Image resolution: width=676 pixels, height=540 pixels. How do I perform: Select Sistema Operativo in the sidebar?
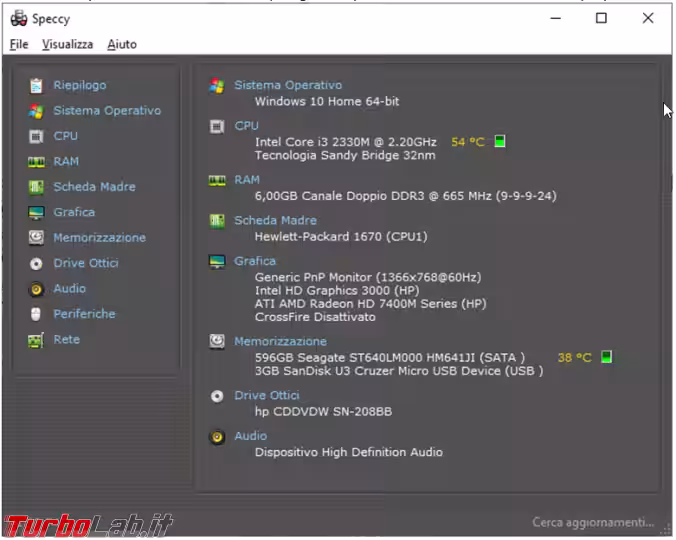[107, 111]
